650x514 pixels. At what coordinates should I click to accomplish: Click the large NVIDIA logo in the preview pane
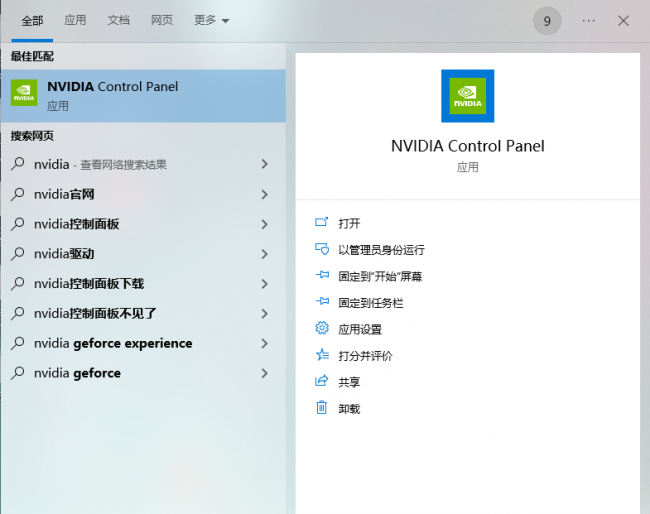point(467,96)
